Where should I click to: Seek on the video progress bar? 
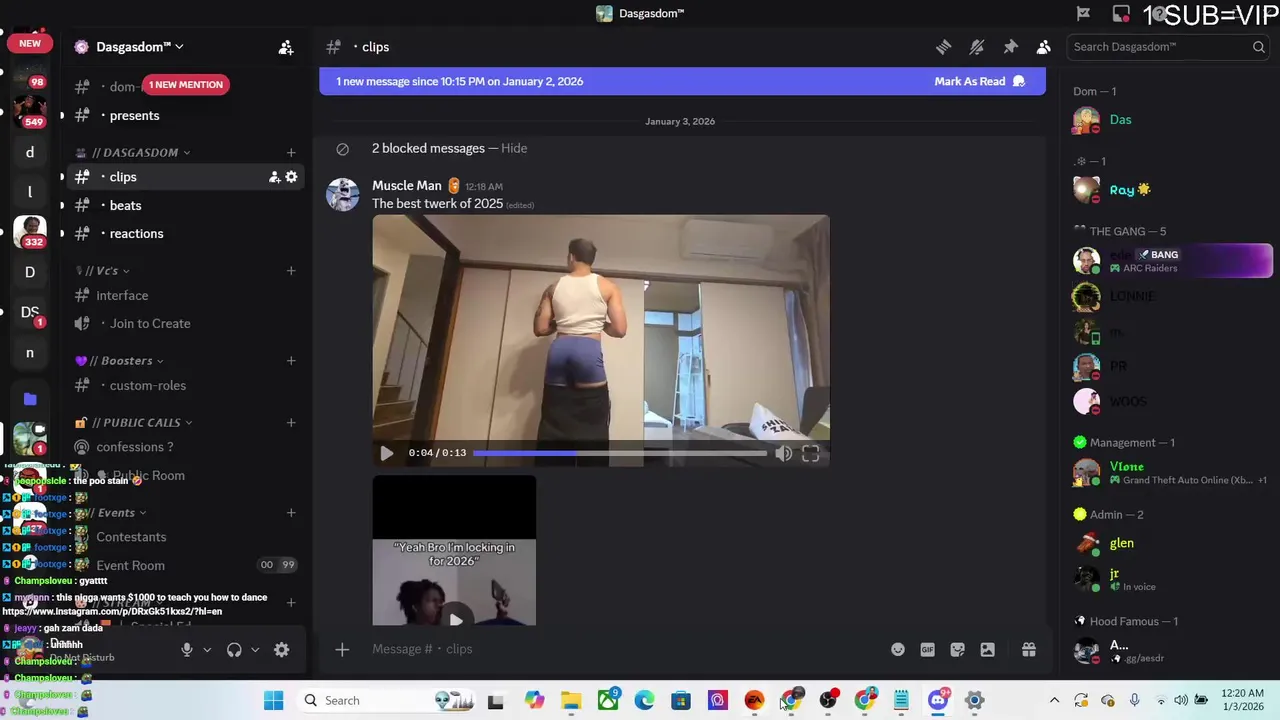619,453
